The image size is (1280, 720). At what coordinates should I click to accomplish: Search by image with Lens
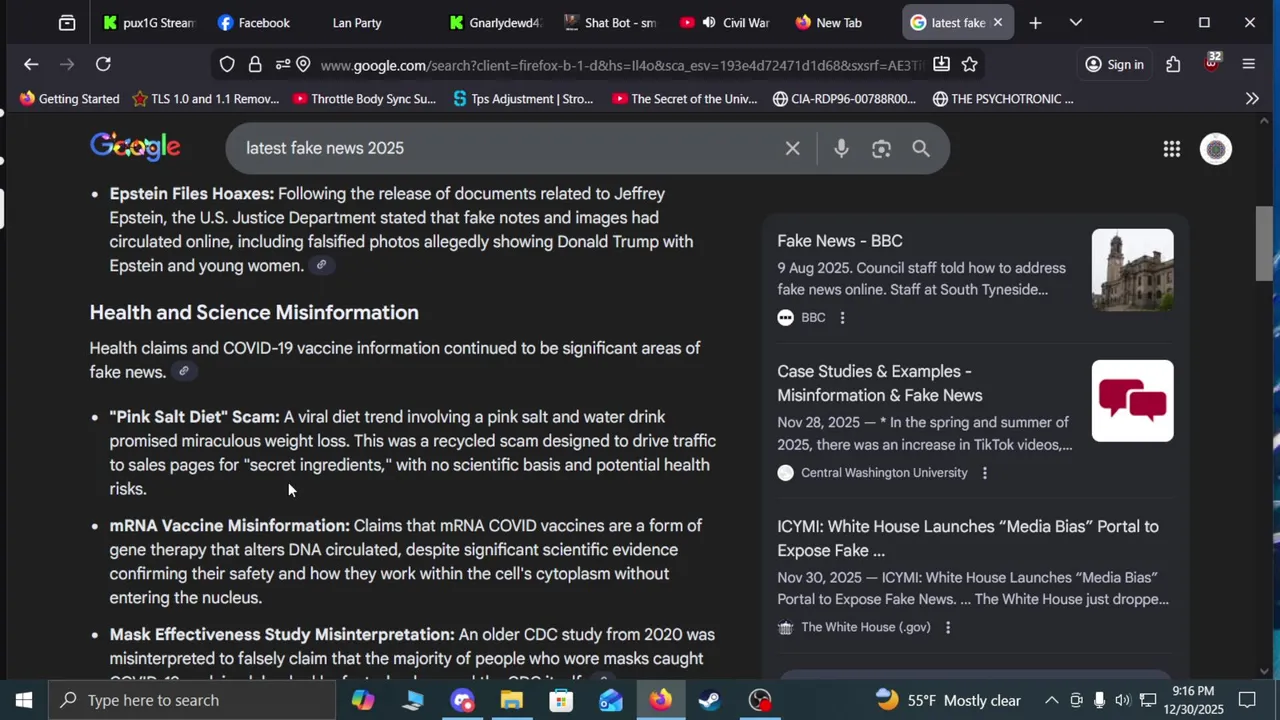[x=881, y=149]
